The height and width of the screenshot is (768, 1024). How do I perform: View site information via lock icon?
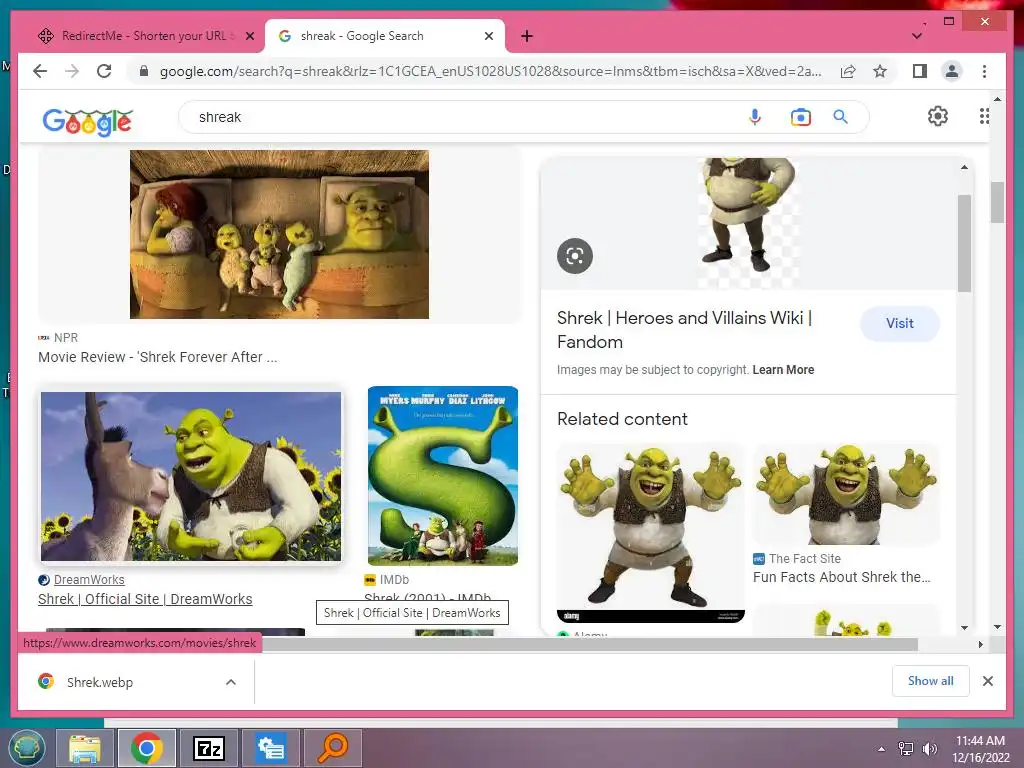[144, 71]
